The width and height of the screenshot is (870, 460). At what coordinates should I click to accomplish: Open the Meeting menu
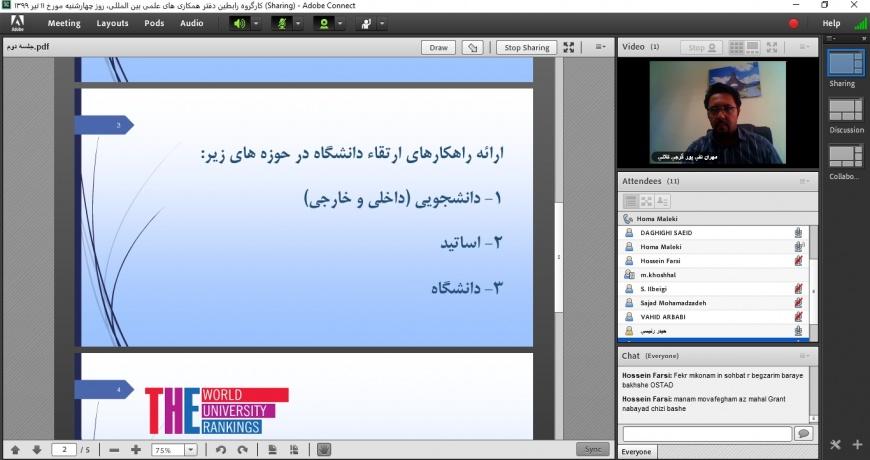tap(64, 23)
